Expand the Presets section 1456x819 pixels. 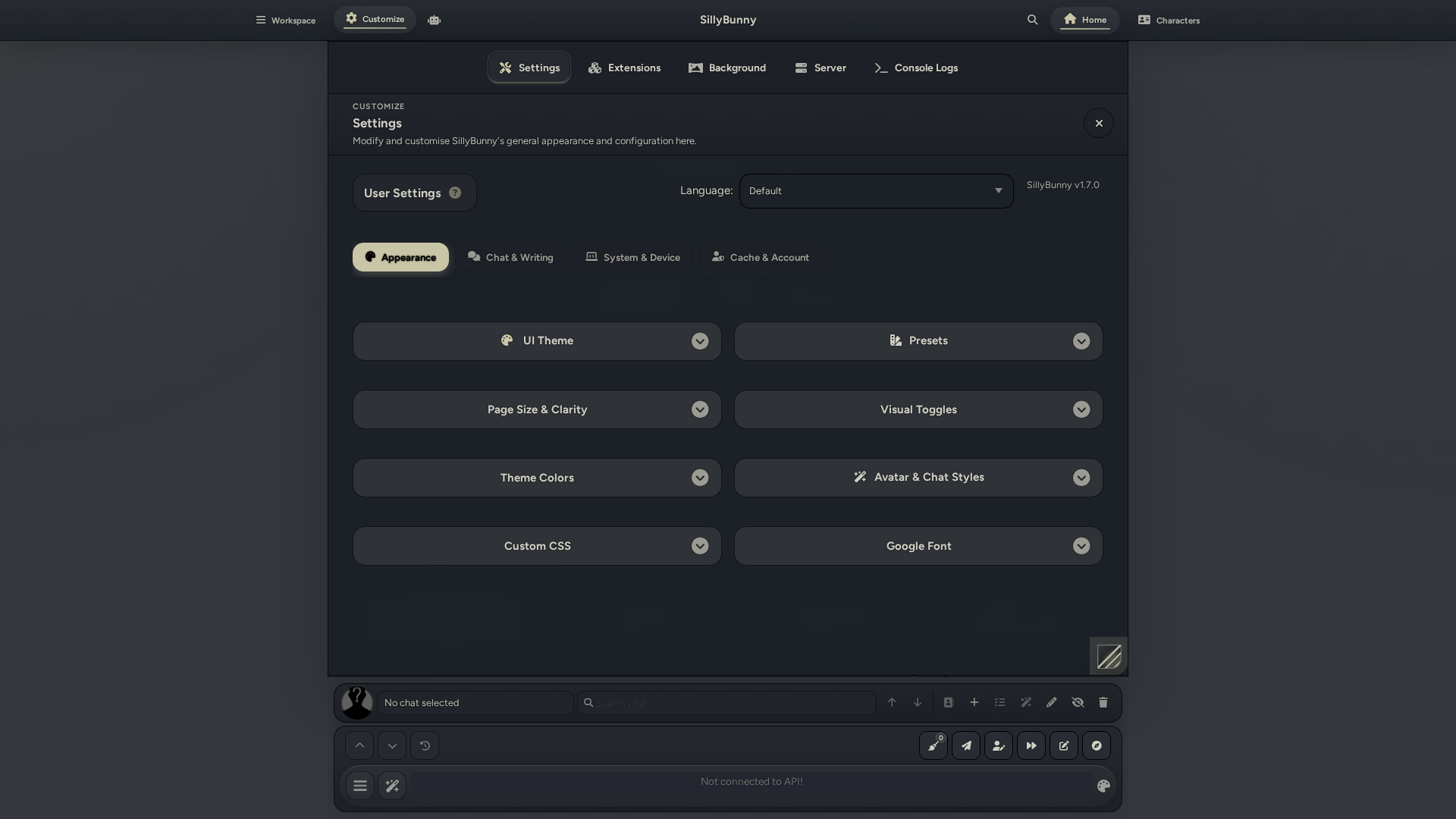(918, 341)
